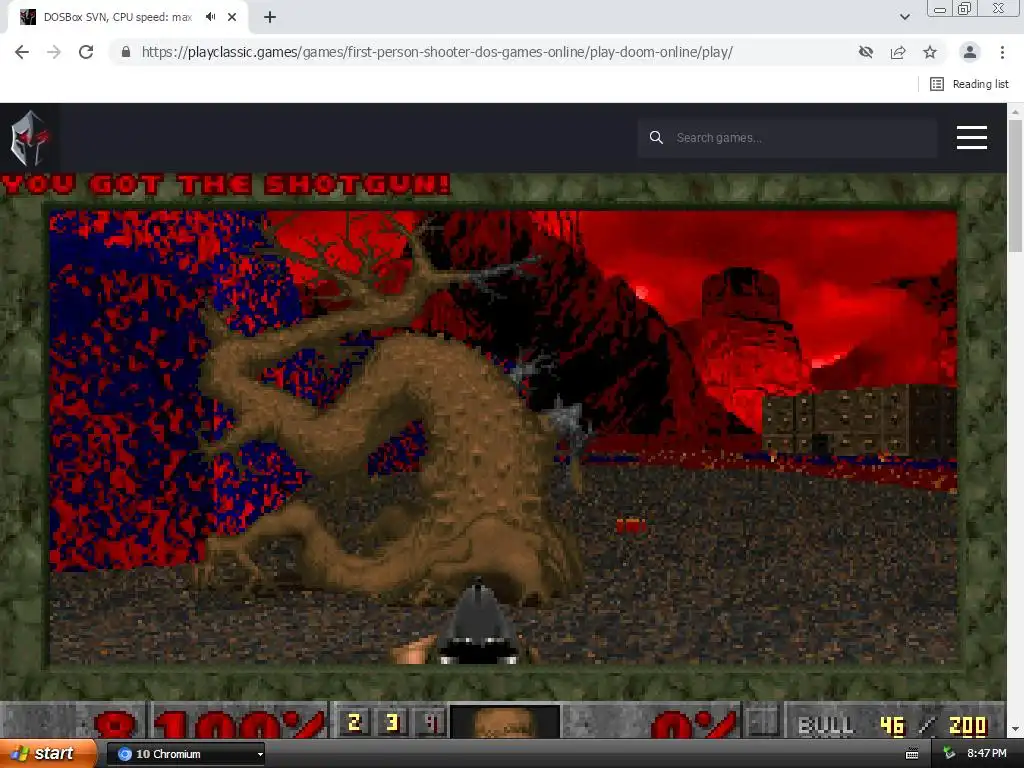Open the Windows start menu
Screen dimensions: 1024x768
pyautogui.click(x=48, y=754)
